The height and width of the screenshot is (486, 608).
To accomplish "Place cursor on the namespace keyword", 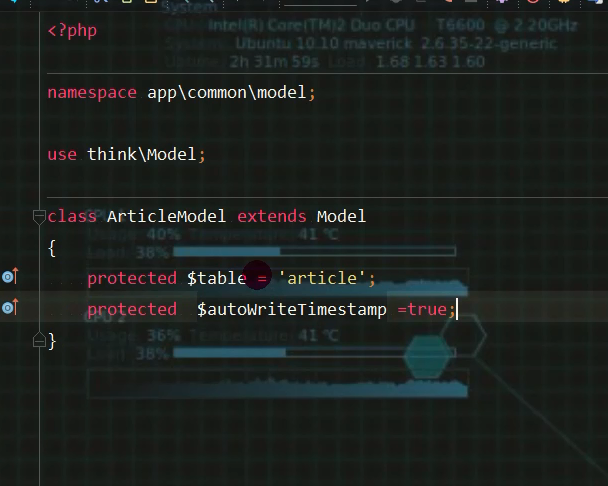I will point(91,93).
